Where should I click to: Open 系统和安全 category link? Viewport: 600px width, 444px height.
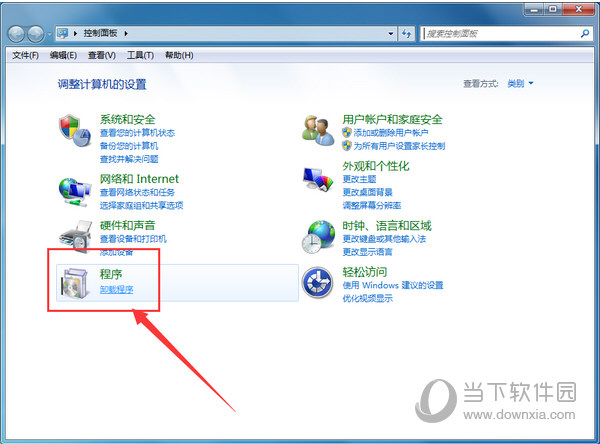click(127, 119)
